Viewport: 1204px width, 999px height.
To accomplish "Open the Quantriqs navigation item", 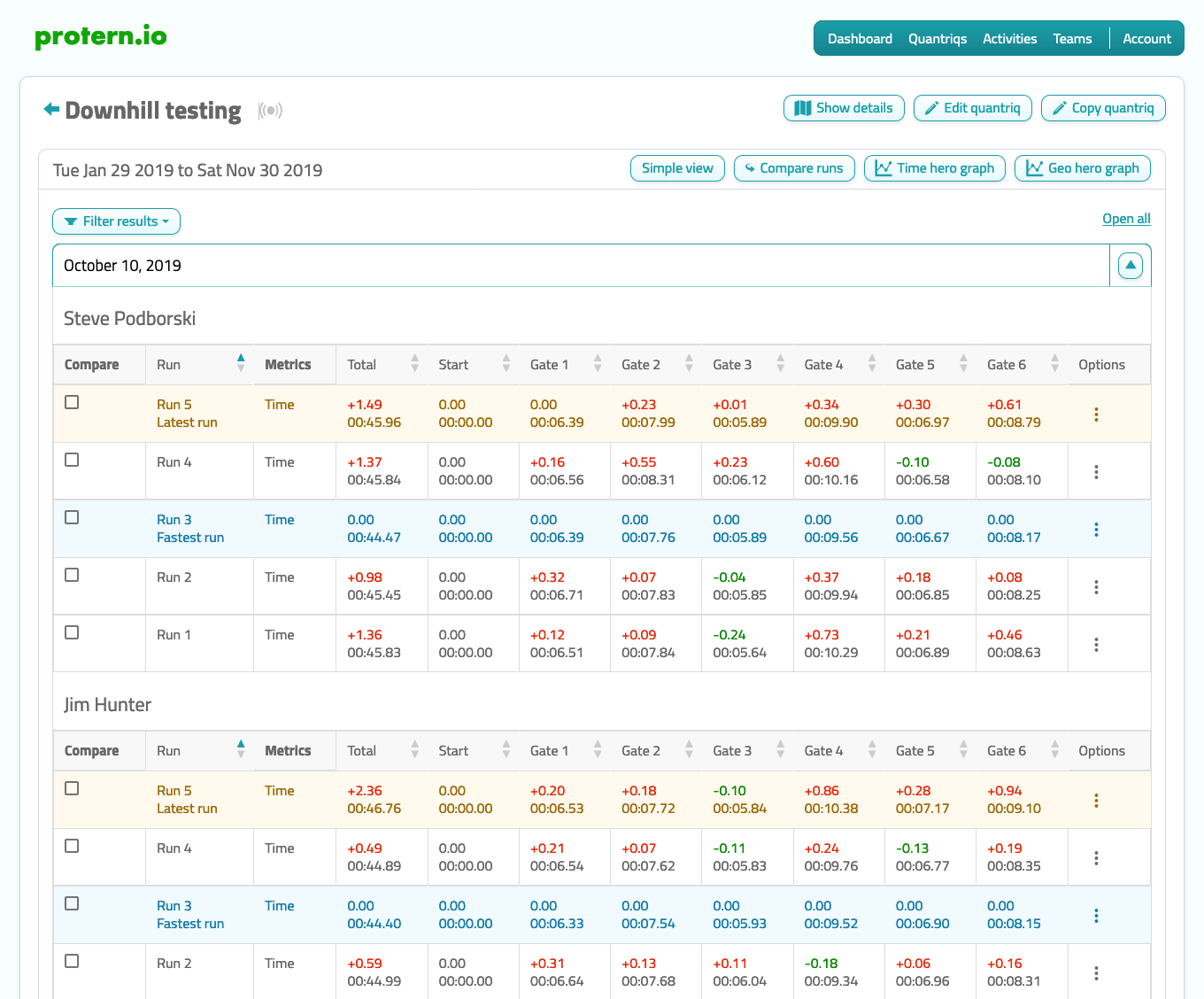I will pyautogui.click(x=937, y=39).
